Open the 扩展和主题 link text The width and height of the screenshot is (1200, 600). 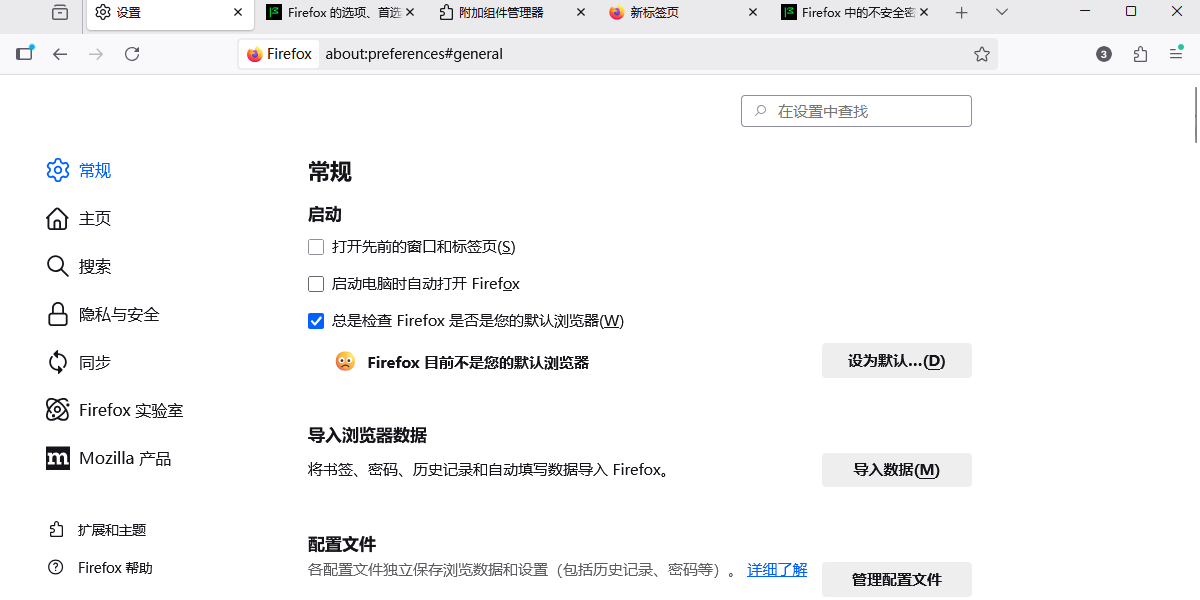pyautogui.click(x=112, y=529)
